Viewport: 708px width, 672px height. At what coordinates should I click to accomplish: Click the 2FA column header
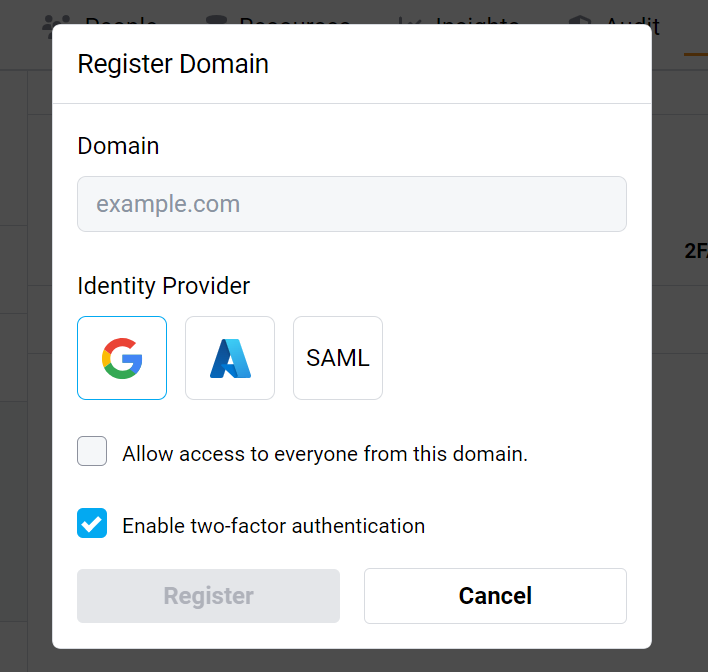695,252
